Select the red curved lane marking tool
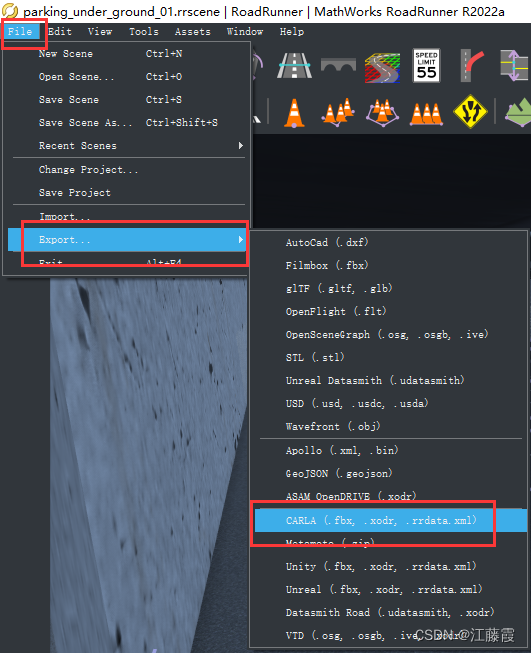Viewport: 531px width, 653px height. click(x=472, y=65)
